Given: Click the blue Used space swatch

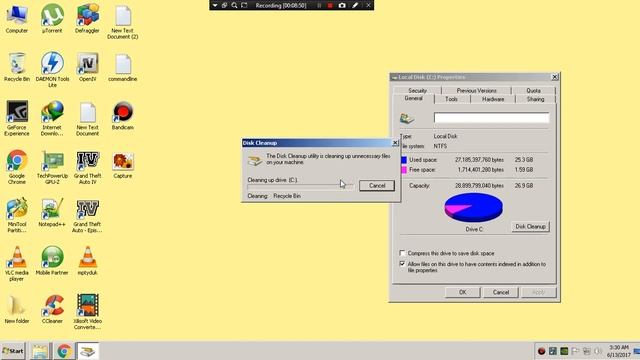Looking at the screenshot, I should (x=404, y=160).
